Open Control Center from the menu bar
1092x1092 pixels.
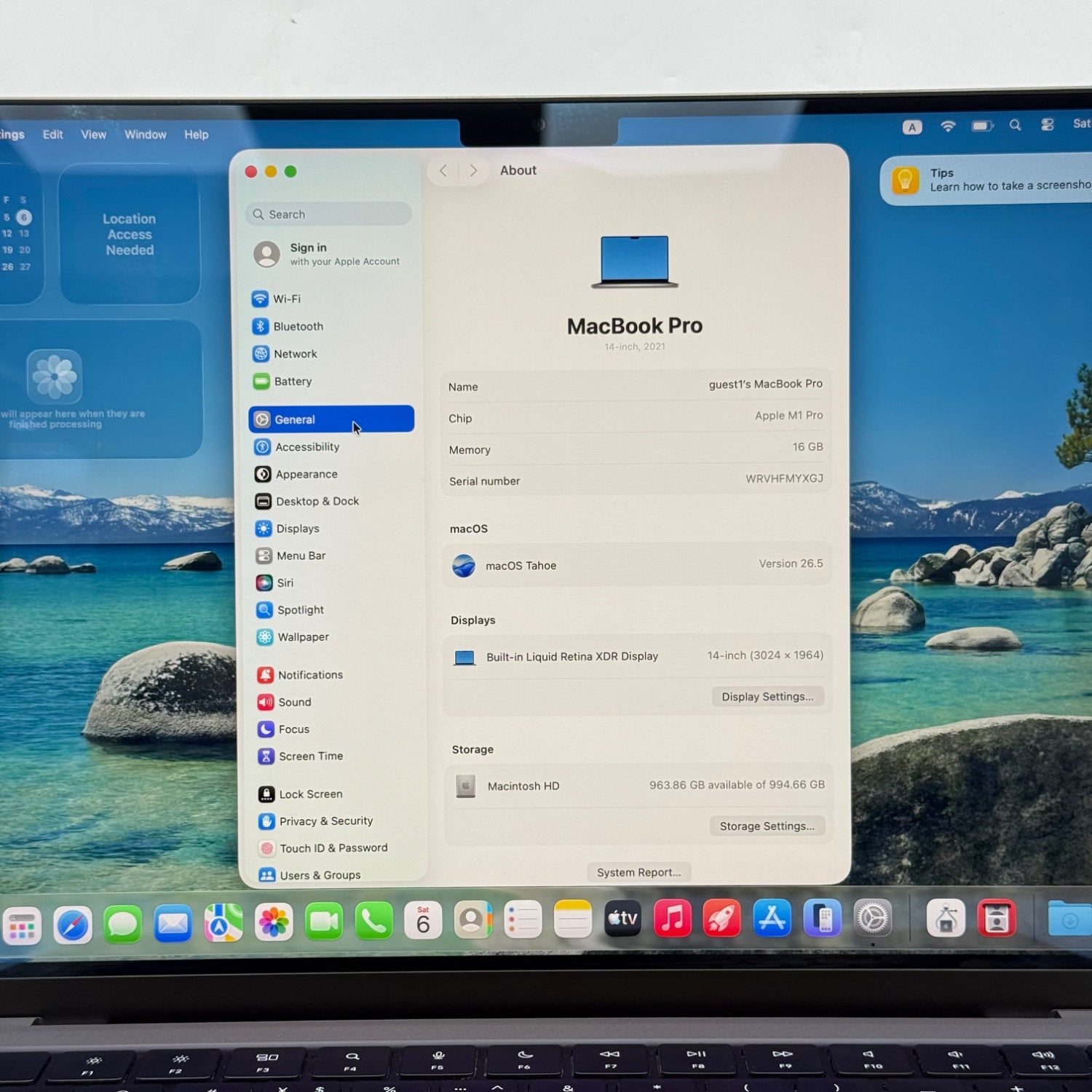1048,124
